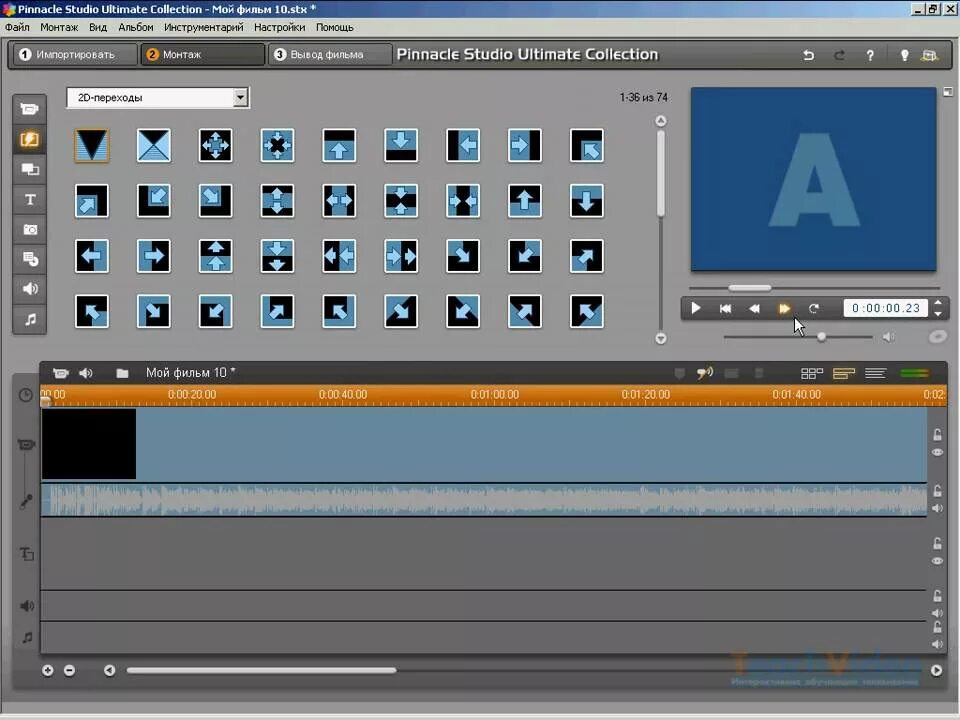Click the audio scrubbing speaker icon

pos(705,373)
